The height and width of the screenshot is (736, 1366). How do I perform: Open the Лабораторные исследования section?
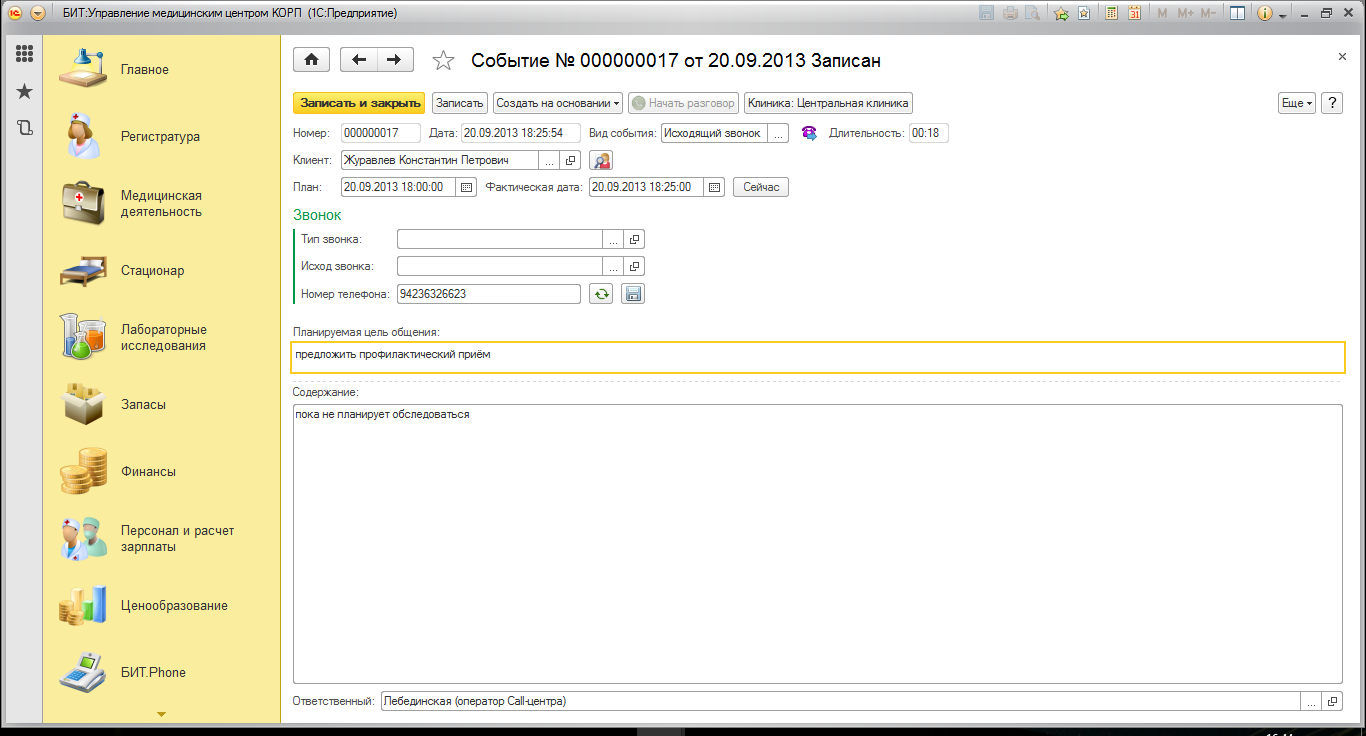tap(163, 338)
